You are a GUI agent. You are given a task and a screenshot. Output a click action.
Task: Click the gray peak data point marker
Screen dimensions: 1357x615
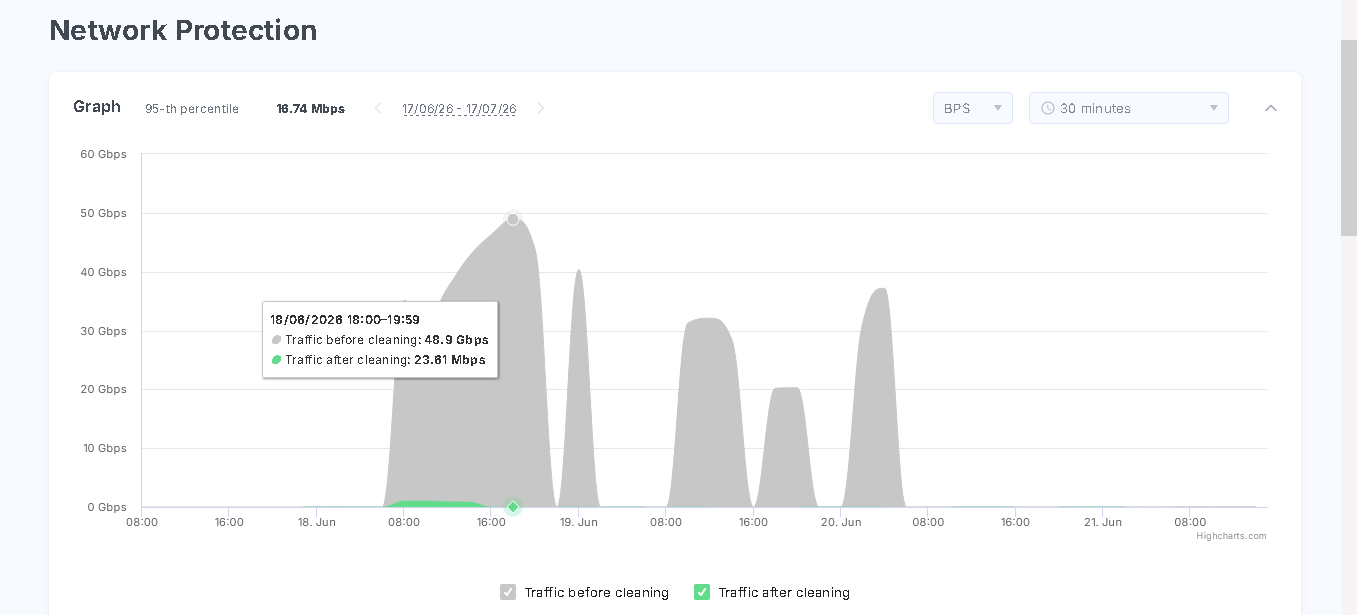(513, 219)
